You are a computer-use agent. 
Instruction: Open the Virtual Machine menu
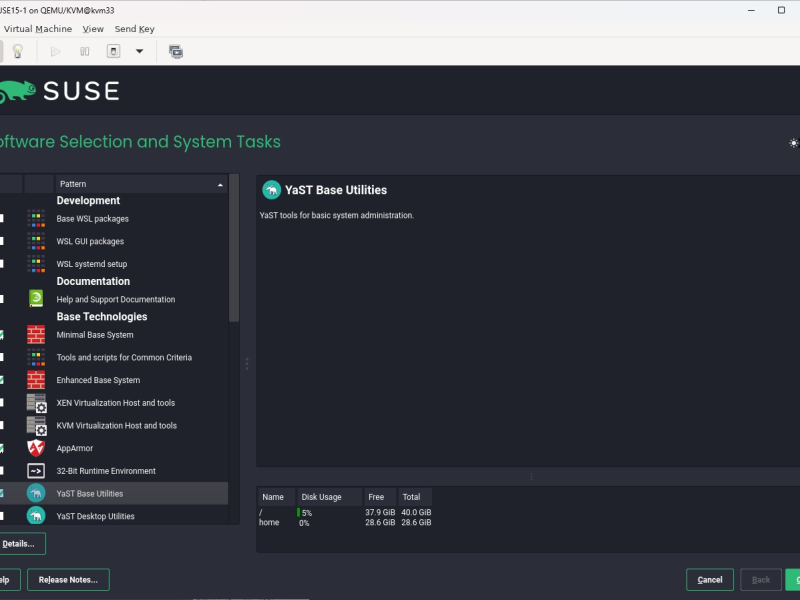click(x=38, y=29)
